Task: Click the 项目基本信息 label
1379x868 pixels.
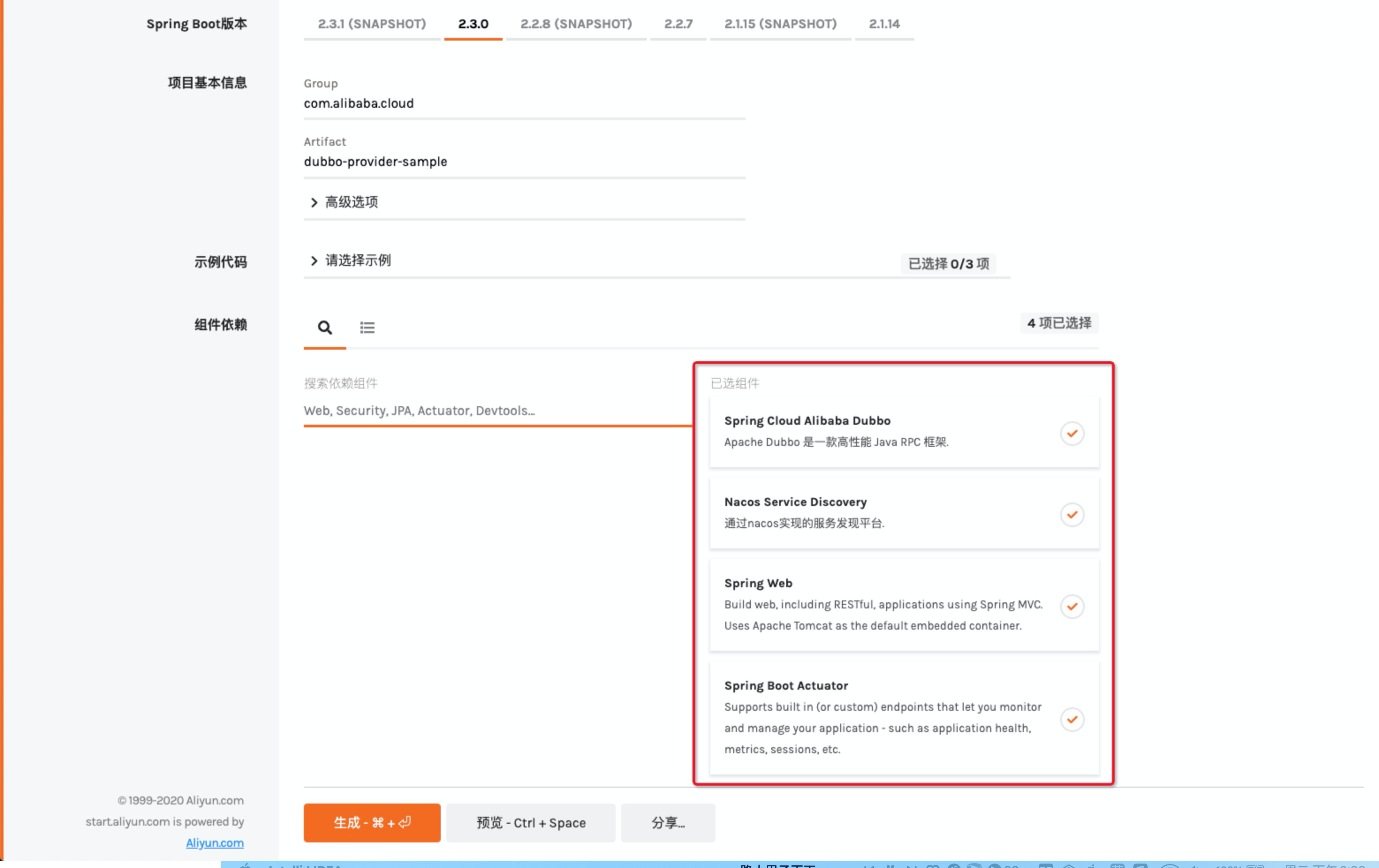Action: pos(207,83)
